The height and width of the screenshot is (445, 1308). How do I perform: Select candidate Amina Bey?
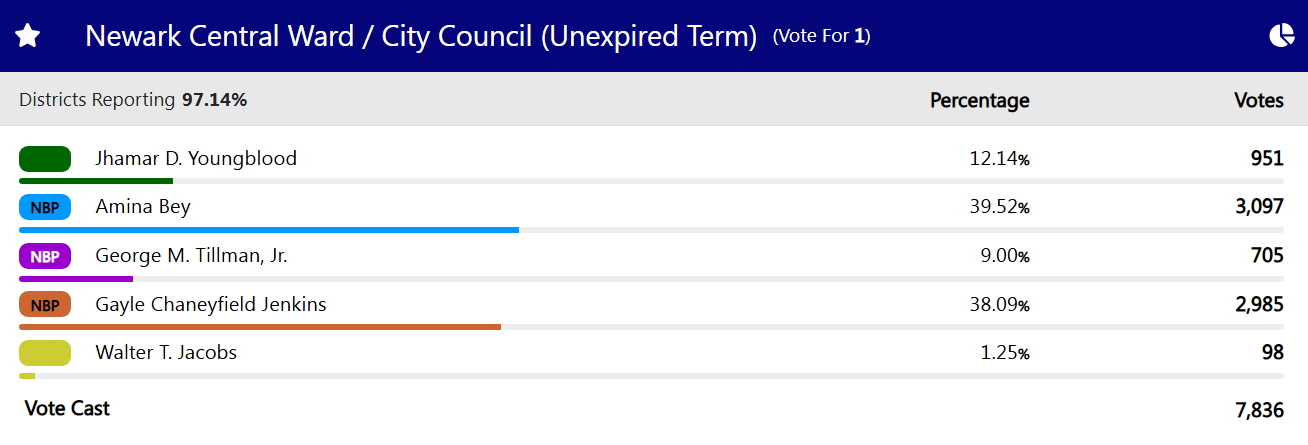click(x=143, y=208)
